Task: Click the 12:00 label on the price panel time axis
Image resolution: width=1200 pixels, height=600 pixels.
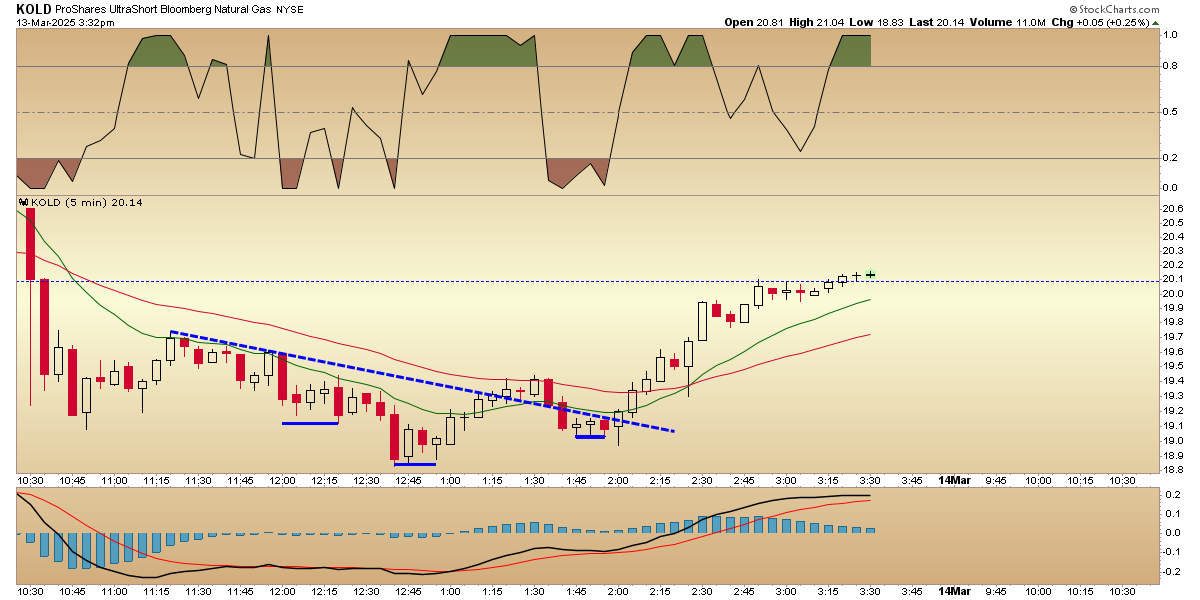Action: (x=282, y=481)
